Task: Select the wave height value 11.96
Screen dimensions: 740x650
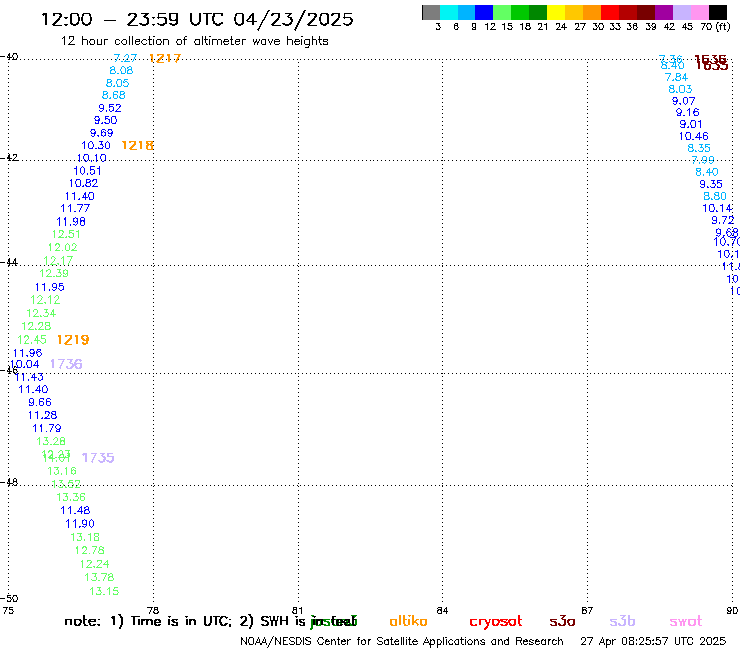Action: coord(27,353)
